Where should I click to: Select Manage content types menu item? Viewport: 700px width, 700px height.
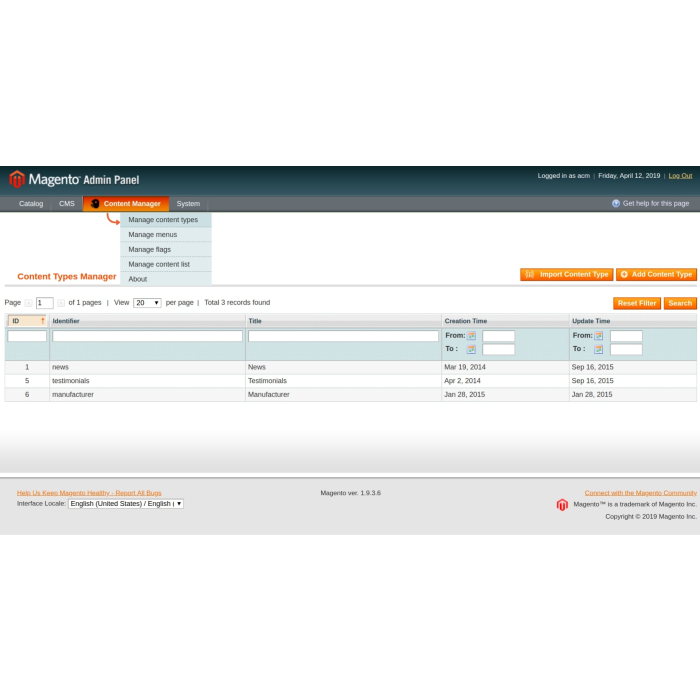click(166, 220)
